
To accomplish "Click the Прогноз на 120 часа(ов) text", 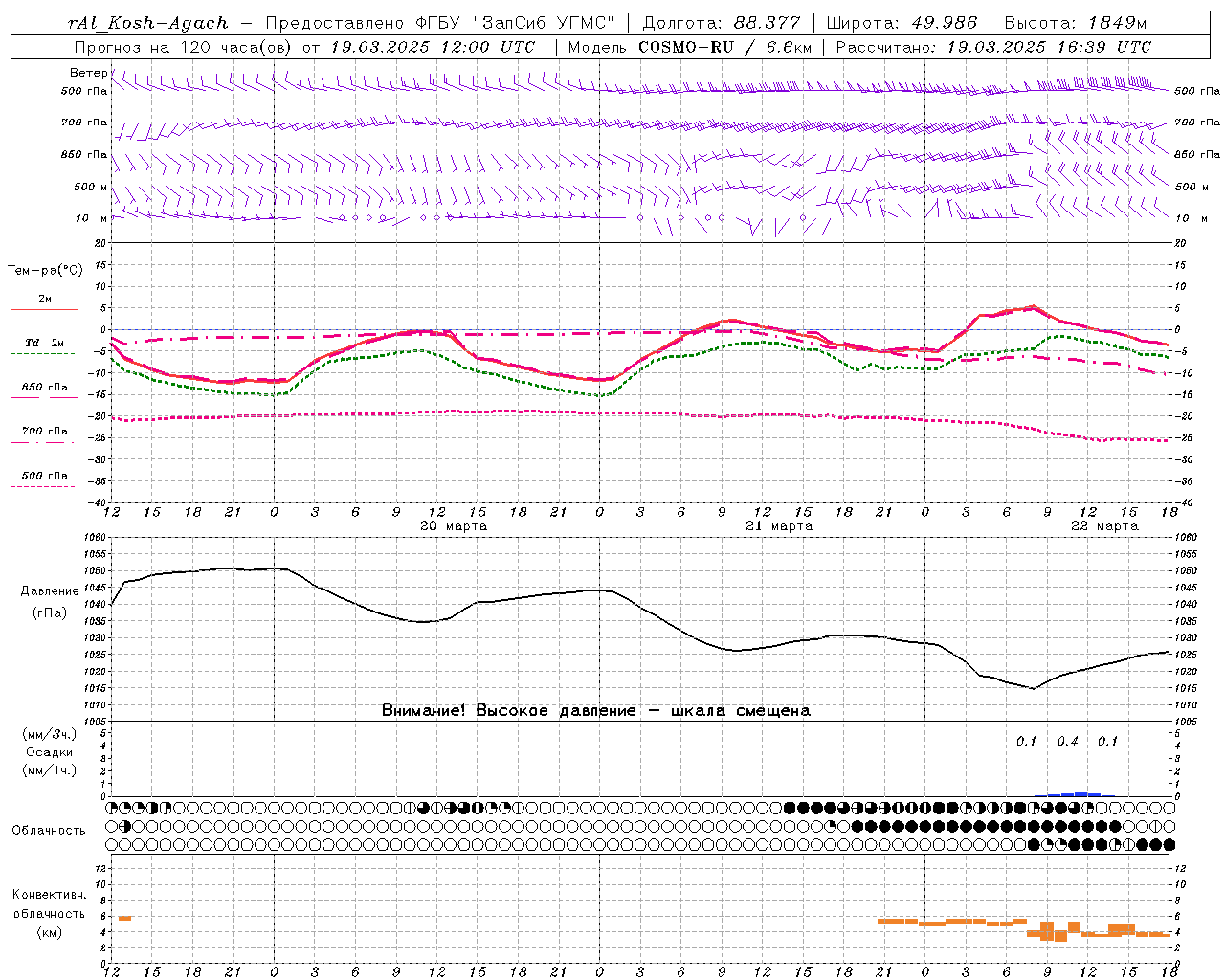I will tap(185, 47).
